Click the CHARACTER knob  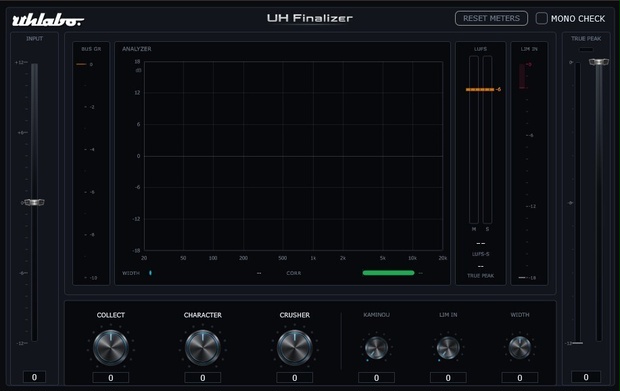pyautogui.click(x=202, y=348)
